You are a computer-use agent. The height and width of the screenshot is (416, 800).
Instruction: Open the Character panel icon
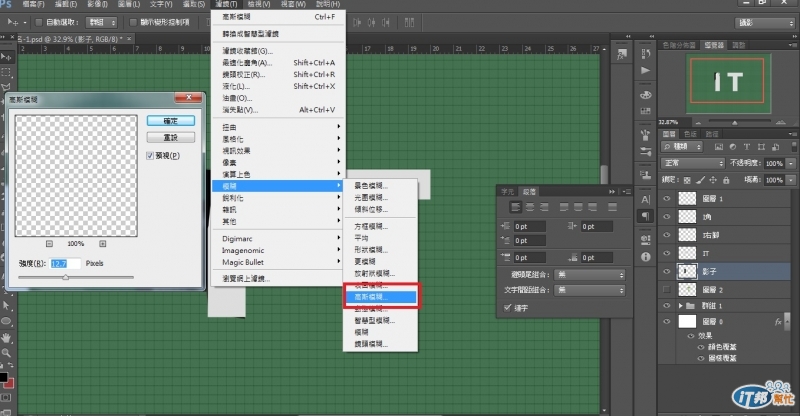pos(645,200)
